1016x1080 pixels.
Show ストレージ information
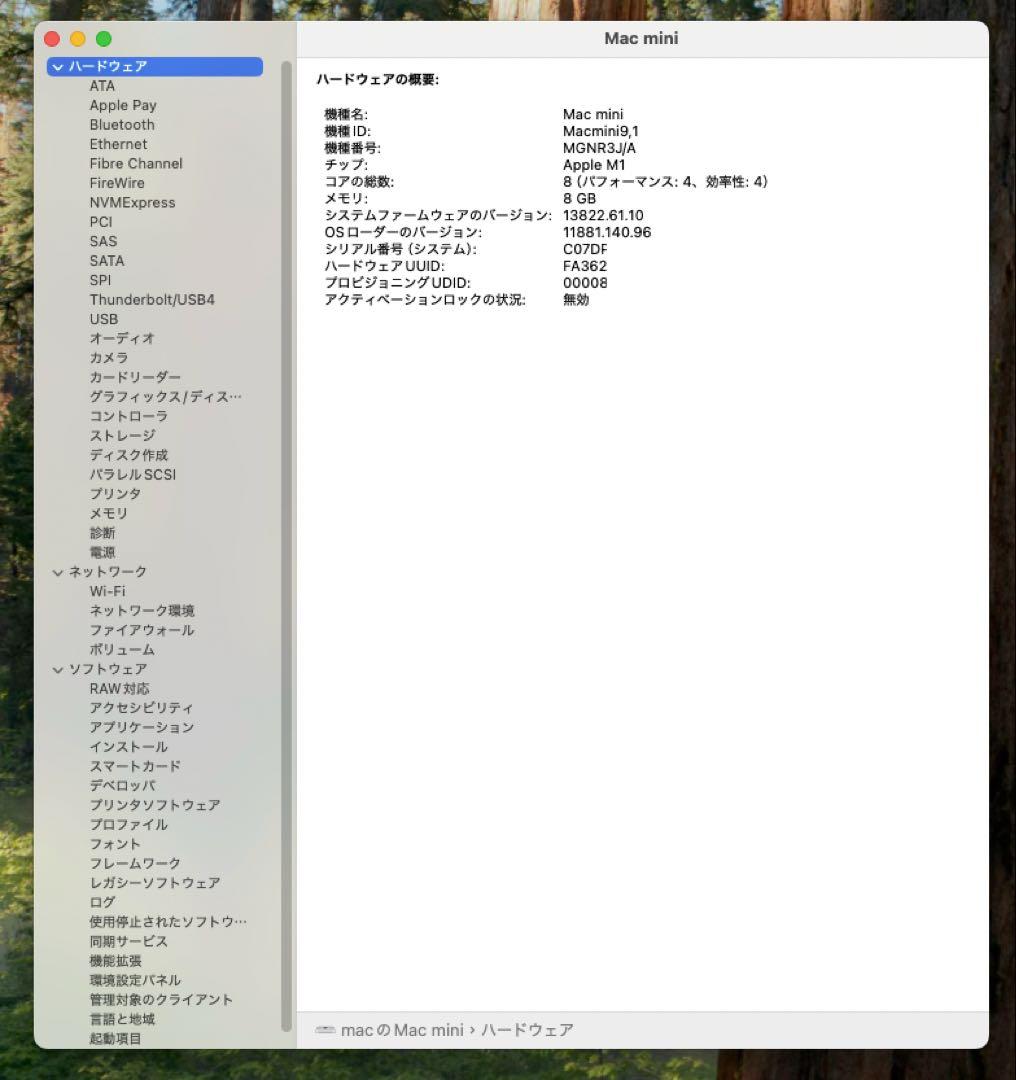click(x=123, y=435)
